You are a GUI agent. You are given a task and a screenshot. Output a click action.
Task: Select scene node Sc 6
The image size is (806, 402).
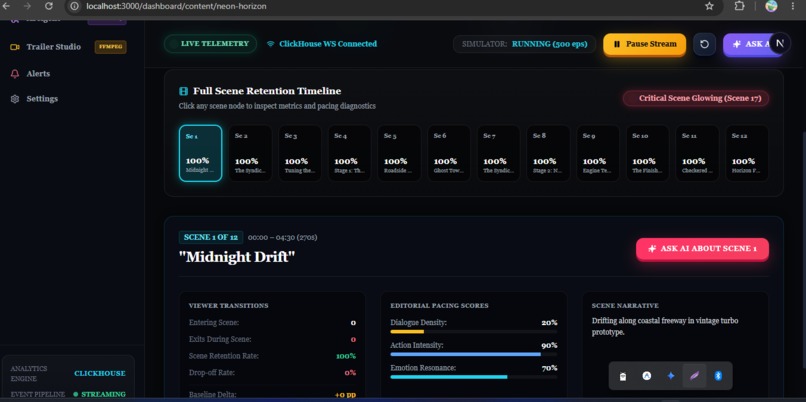[x=449, y=153]
